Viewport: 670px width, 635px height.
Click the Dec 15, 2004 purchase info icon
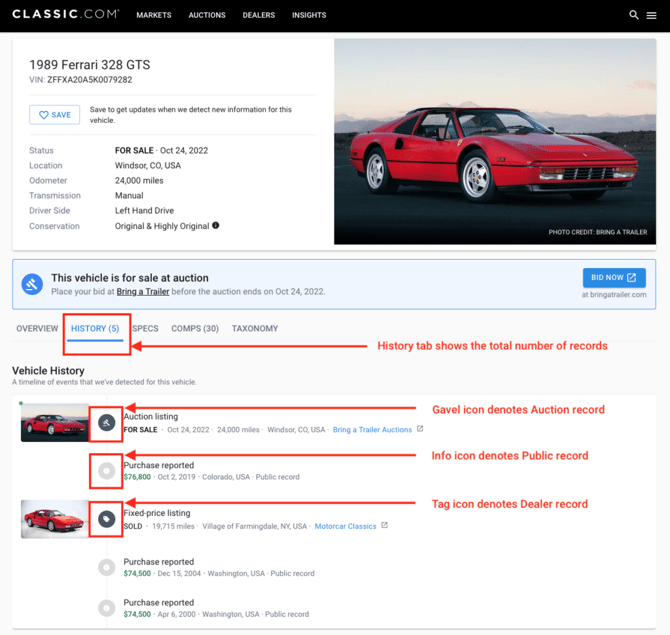[106, 567]
